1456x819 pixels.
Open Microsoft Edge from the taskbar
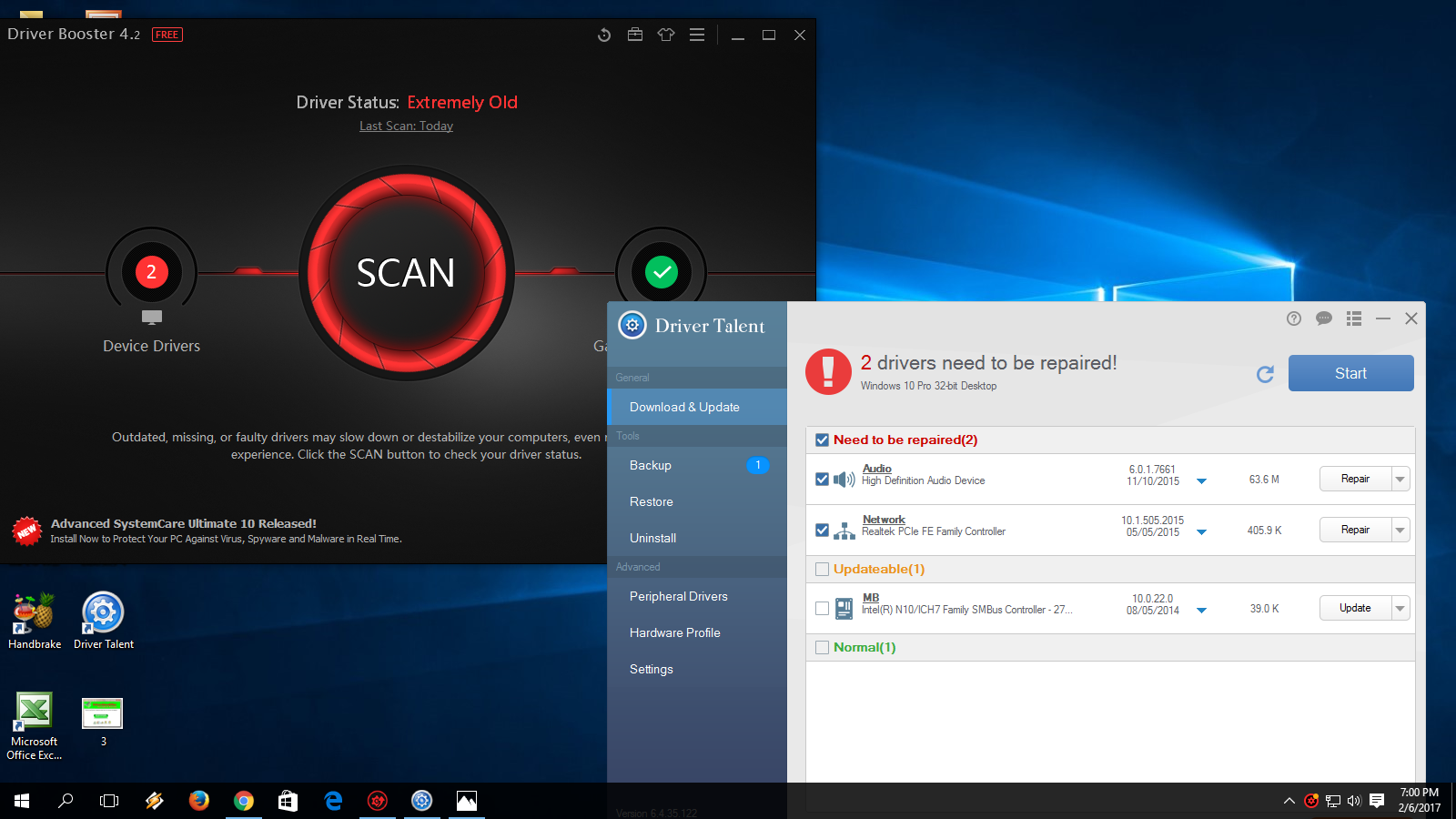tap(333, 801)
